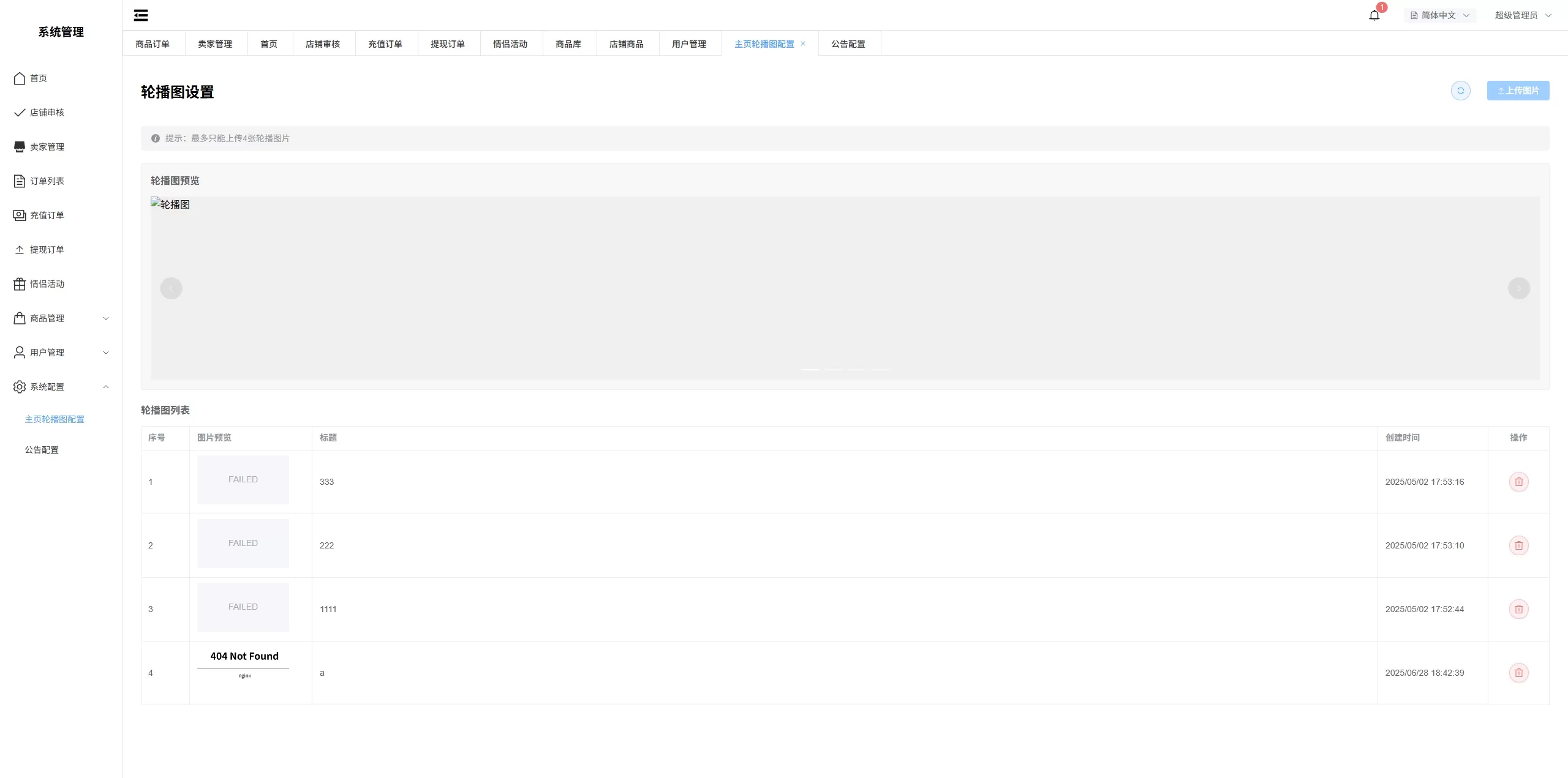The width and height of the screenshot is (1568, 778).
Task: Switch to the 公告配置 tab
Action: pos(848,44)
